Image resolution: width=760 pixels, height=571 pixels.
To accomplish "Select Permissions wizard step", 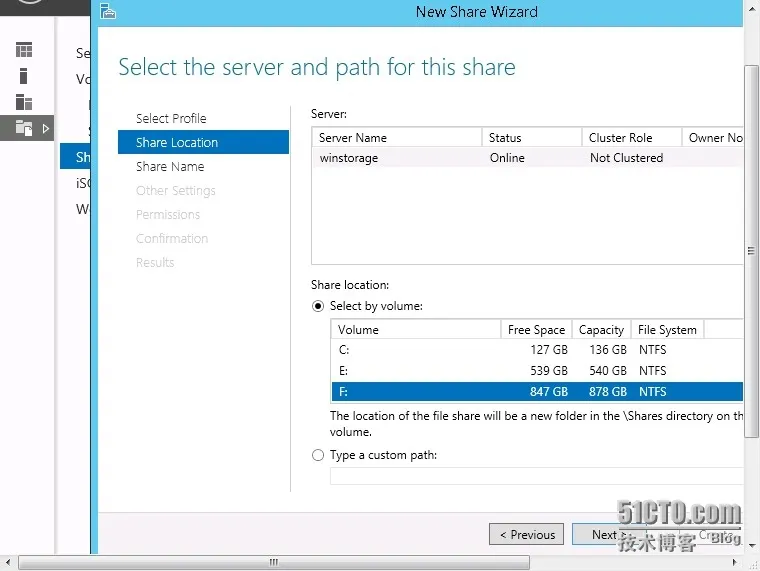I will pos(168,215).
